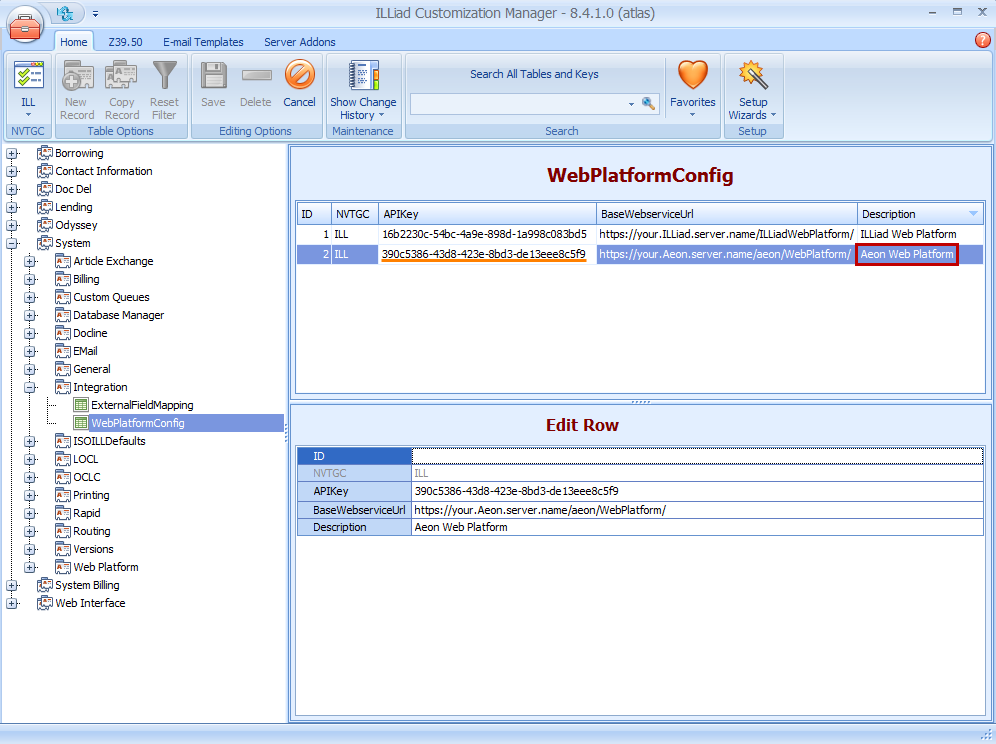Open the E-mail Templates tab

point(203,42)
